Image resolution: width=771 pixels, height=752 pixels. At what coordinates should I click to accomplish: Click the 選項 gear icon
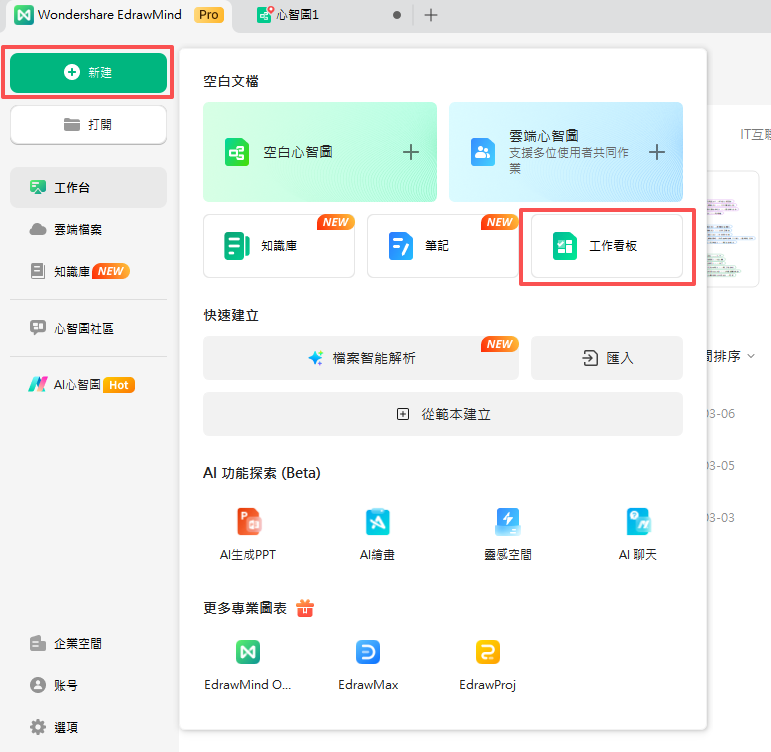[38, 727]
